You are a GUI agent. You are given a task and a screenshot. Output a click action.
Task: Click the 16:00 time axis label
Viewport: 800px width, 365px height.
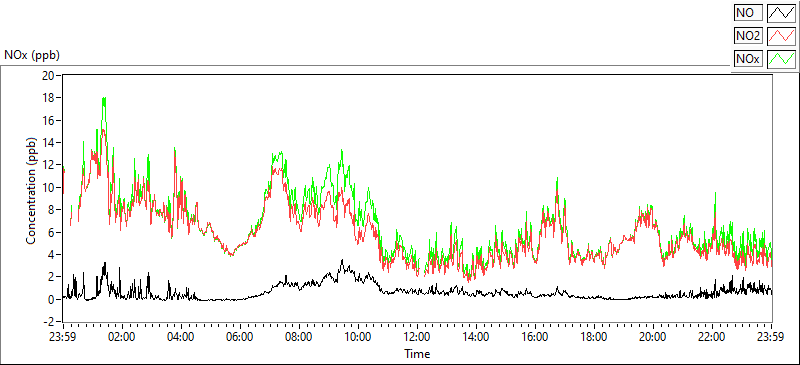(536, 337)
